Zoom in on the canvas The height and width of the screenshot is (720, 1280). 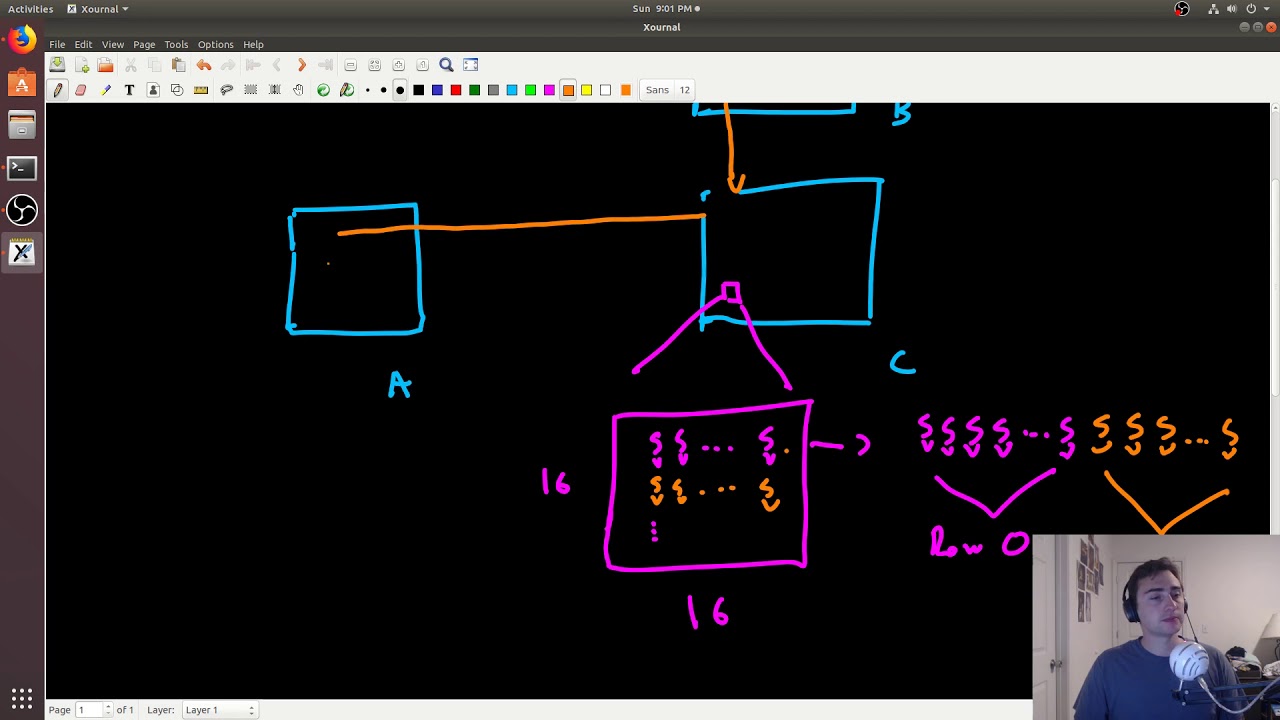[x=398, y=65]
